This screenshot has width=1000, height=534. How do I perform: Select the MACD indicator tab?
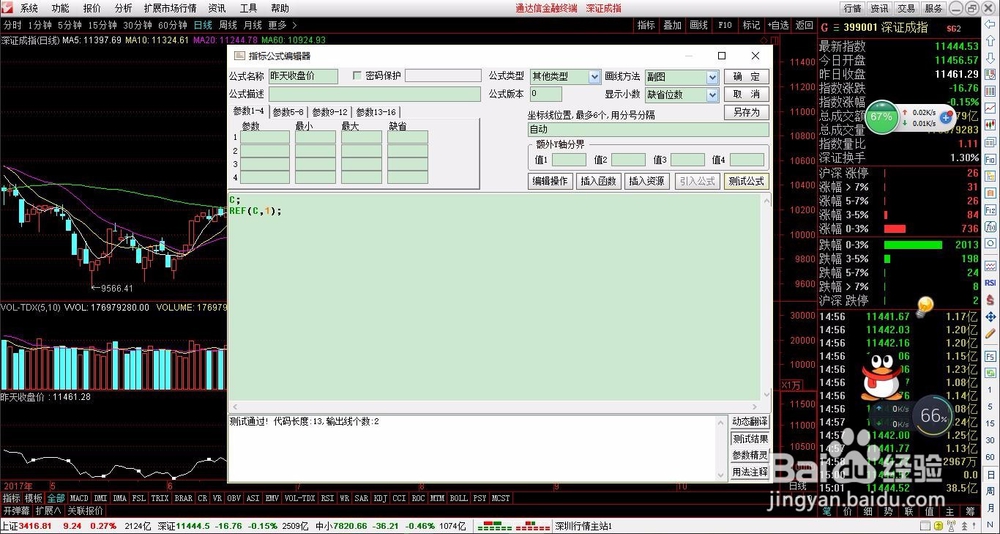tap(80, 498)
